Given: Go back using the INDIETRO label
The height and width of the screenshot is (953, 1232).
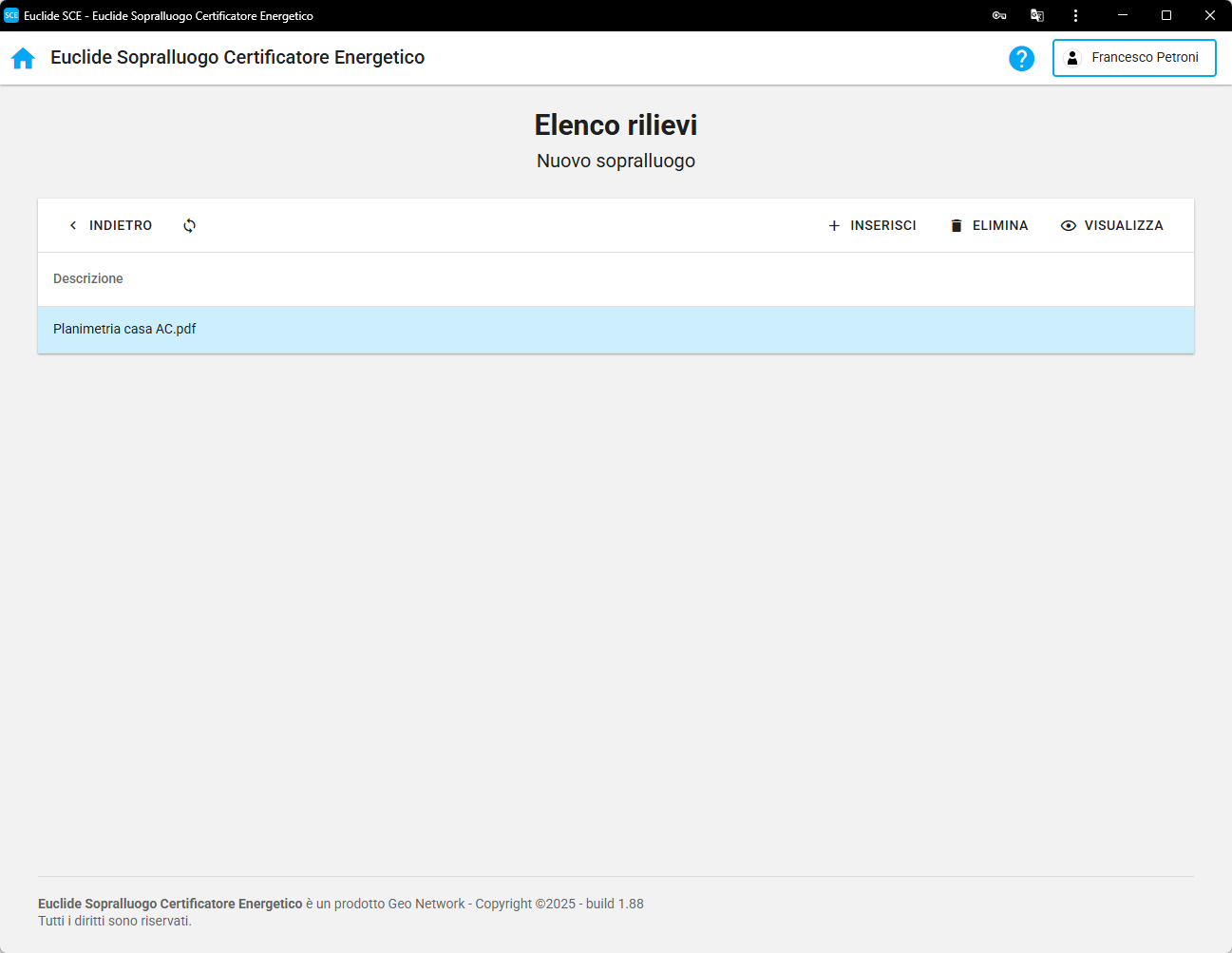Looking at the screenshot, I should (x=121, y=225).
